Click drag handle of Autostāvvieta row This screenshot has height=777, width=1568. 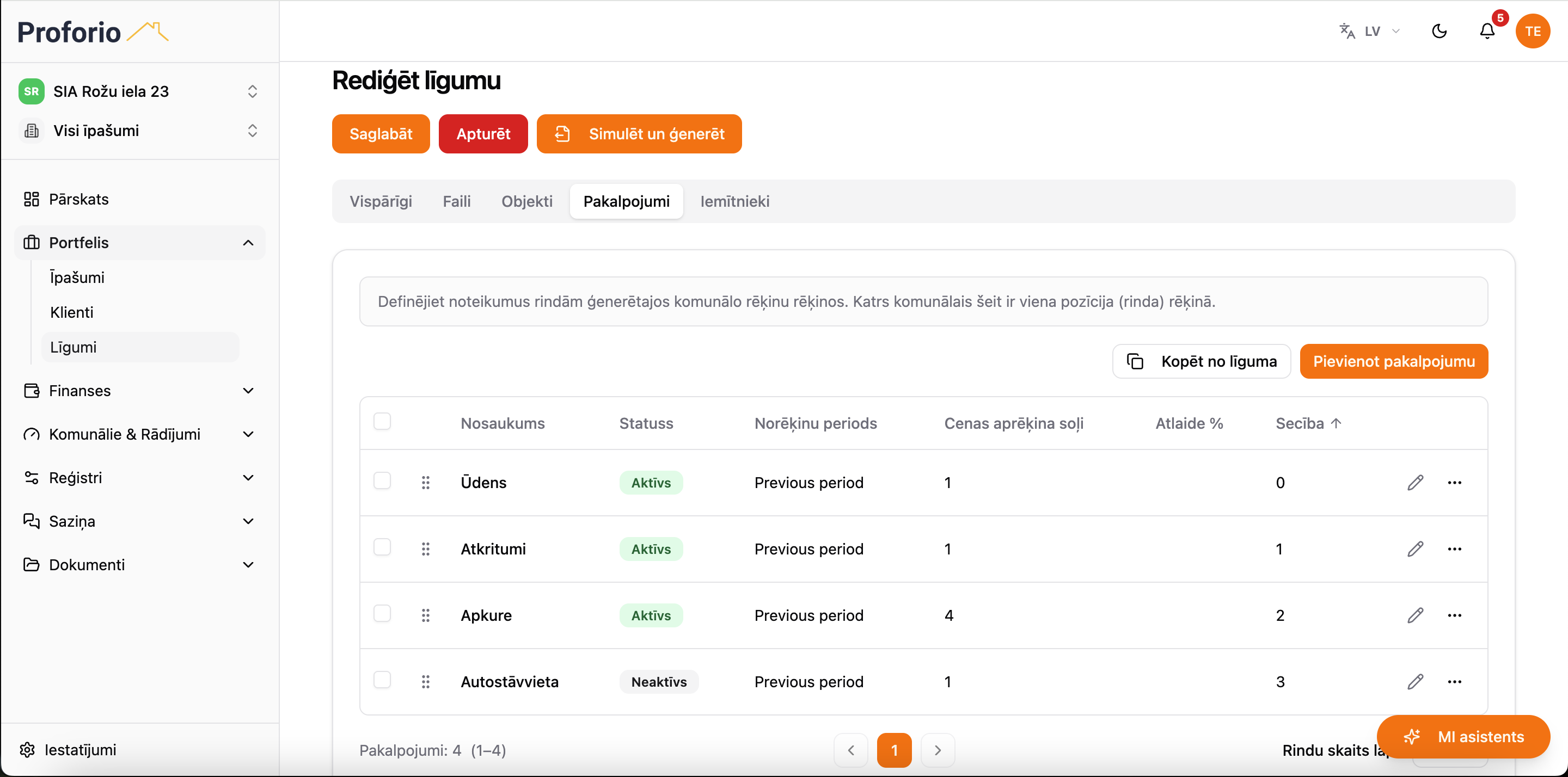(425, 681)
